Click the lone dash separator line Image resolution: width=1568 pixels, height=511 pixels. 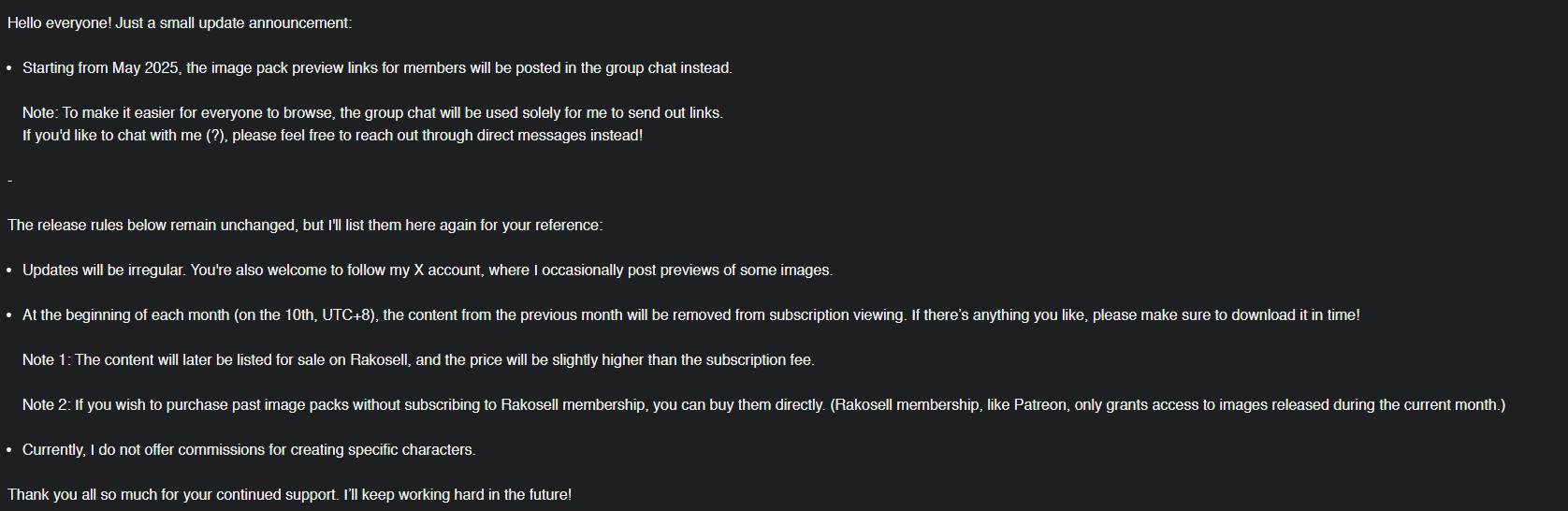9,181
